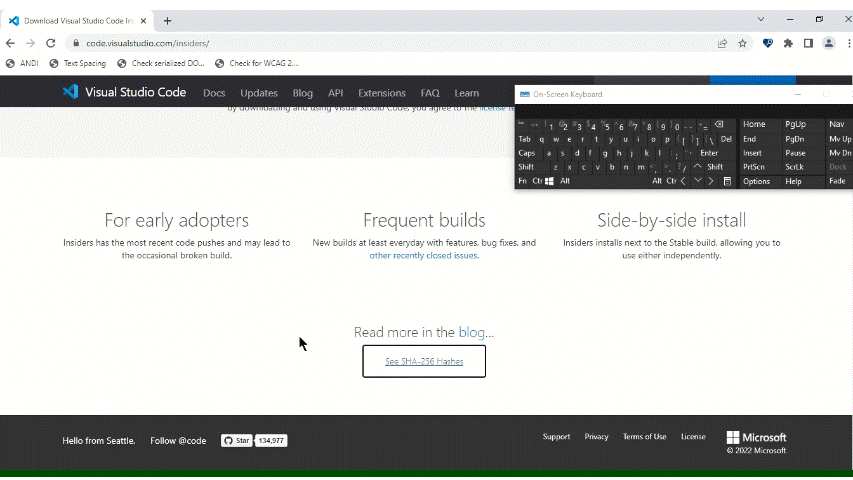This screenshot has height=480, width=853.
Task: Toggle ScrLk on the On-Screen Keyboard
Action: click(x=795, y=167)
